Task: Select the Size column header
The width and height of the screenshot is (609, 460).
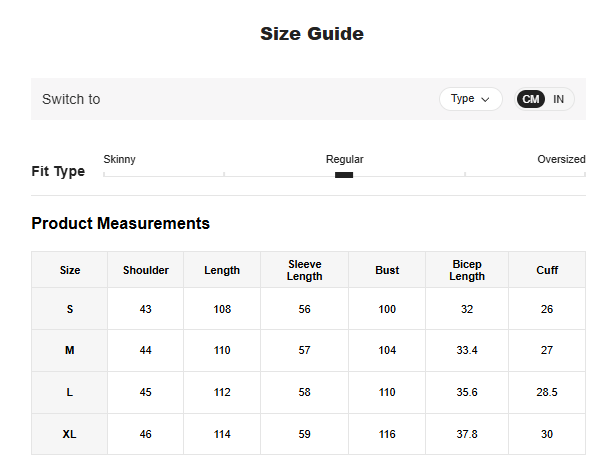Action: (70, 270)
